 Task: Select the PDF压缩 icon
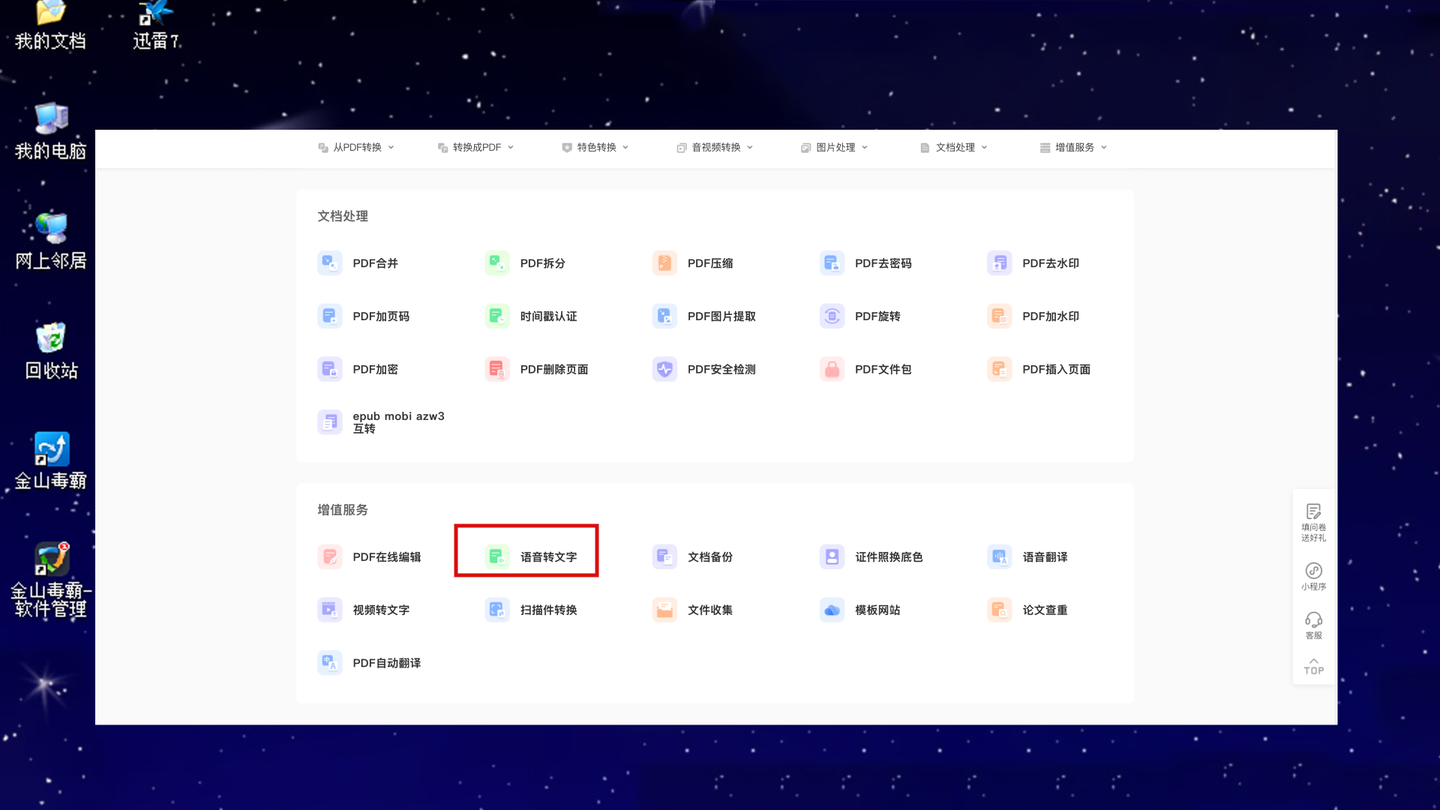click(665, 263)
